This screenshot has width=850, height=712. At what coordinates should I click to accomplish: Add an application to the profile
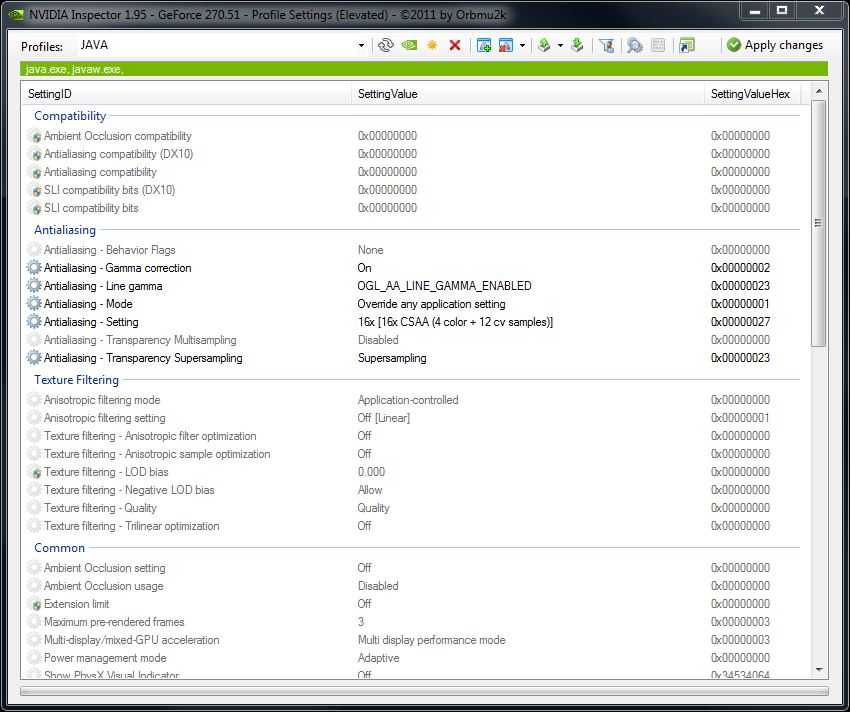[484, 46]
